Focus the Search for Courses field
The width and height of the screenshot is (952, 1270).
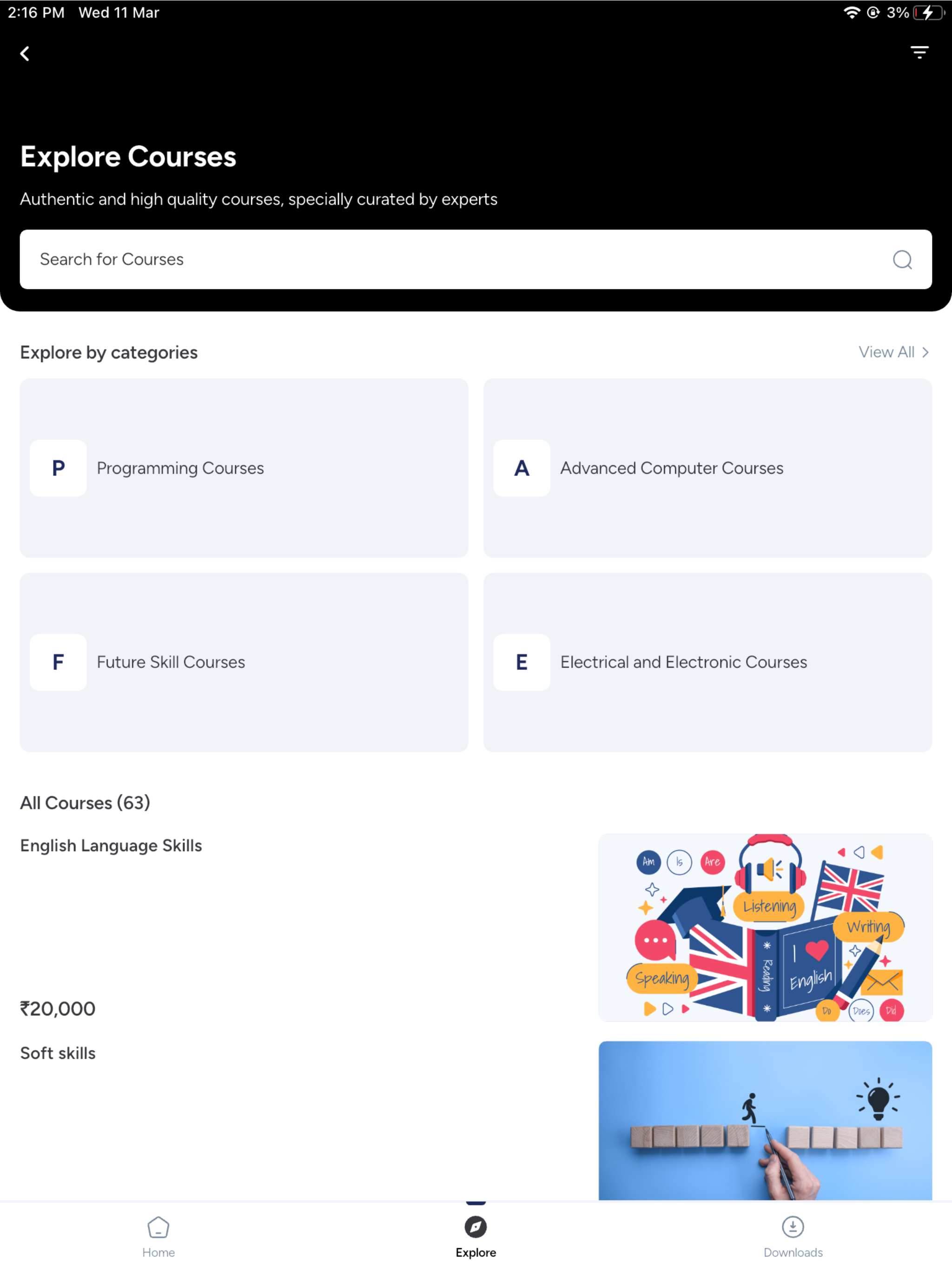476,259
